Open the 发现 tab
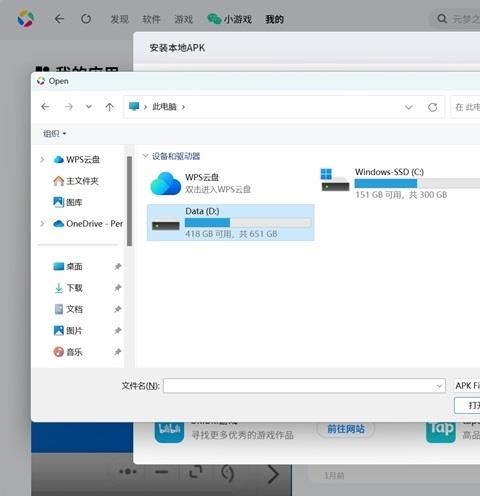 (119, 19)
